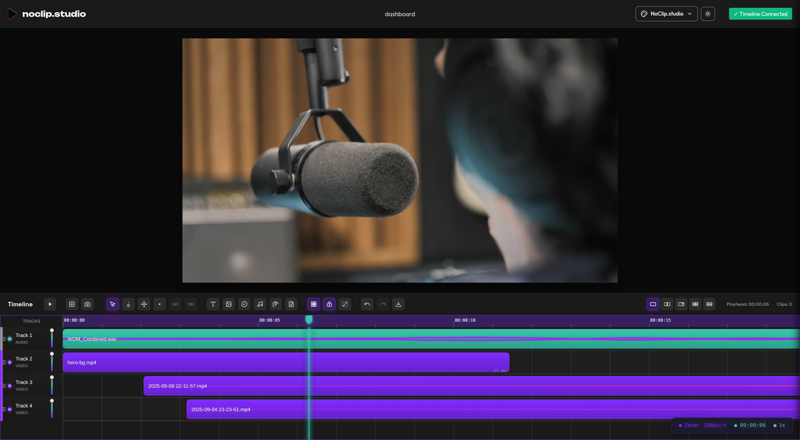Select the 2025-09-09 22-11-57.mp4 clip

pos(471,386)
